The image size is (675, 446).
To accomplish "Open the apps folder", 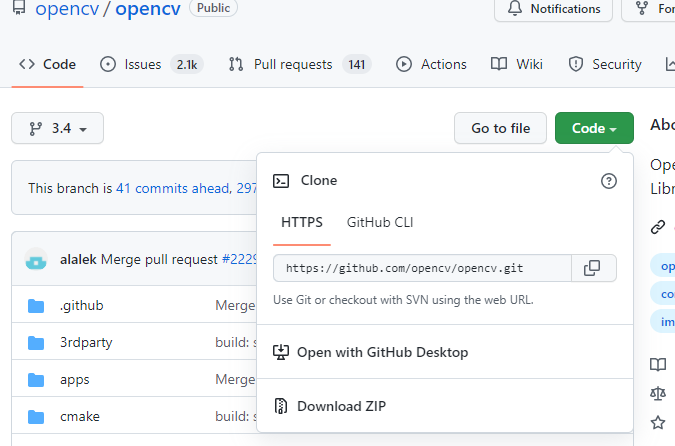I will tap(74, 379).
